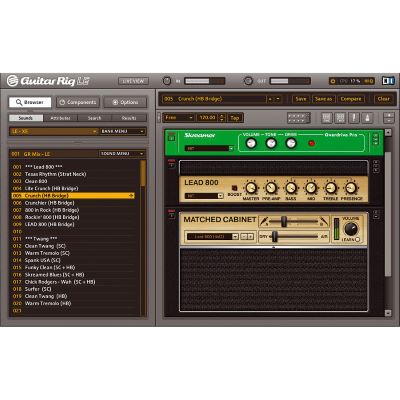Turn the Skreamer VOLUME knob
This screenshot has height=400, width=400.
pos(251,143)
